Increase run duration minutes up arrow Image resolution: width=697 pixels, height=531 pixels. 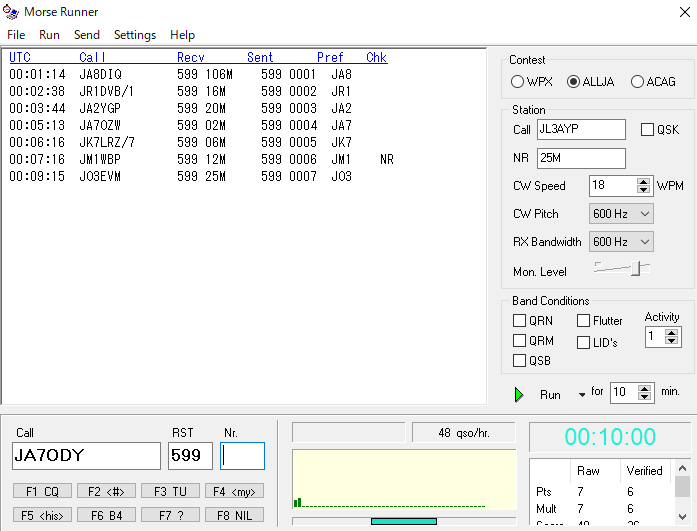[x=644, y=388]
